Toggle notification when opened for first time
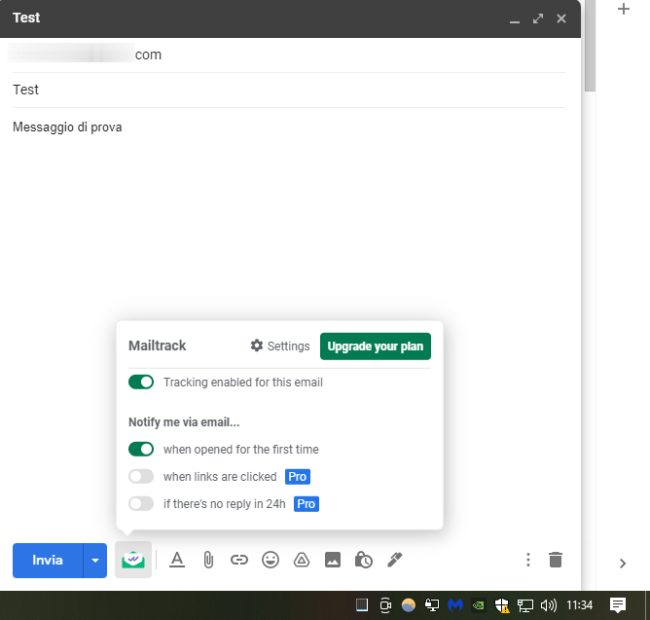The width and height of the screenshot is (650, 620). click(x=141, y=449)
